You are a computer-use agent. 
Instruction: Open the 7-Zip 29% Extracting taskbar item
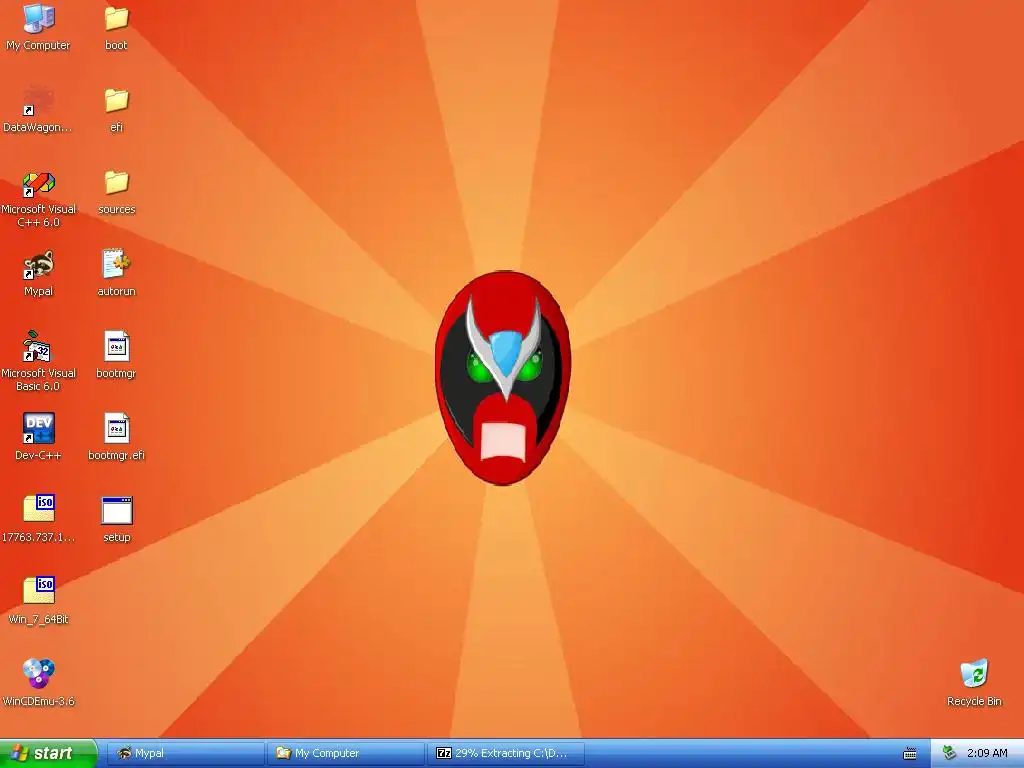(x=506, y=754)
